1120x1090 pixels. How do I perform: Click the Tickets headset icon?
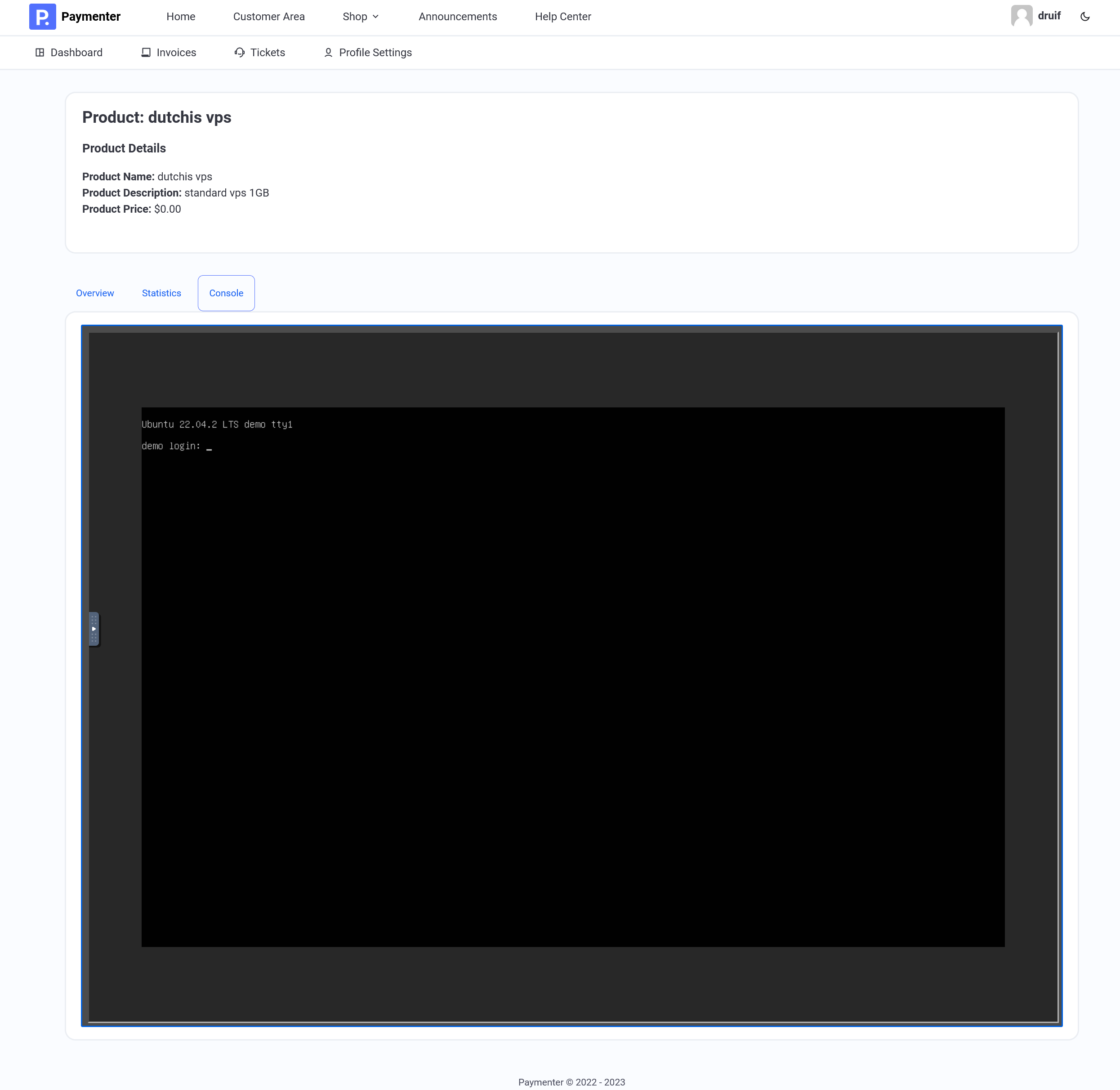tap(239, 53)
